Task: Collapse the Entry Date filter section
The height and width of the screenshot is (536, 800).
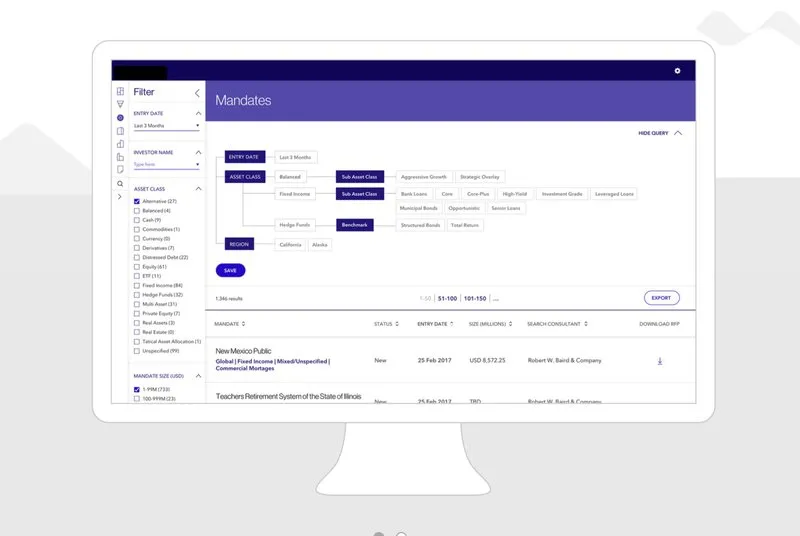Action: tap(198, 113)
